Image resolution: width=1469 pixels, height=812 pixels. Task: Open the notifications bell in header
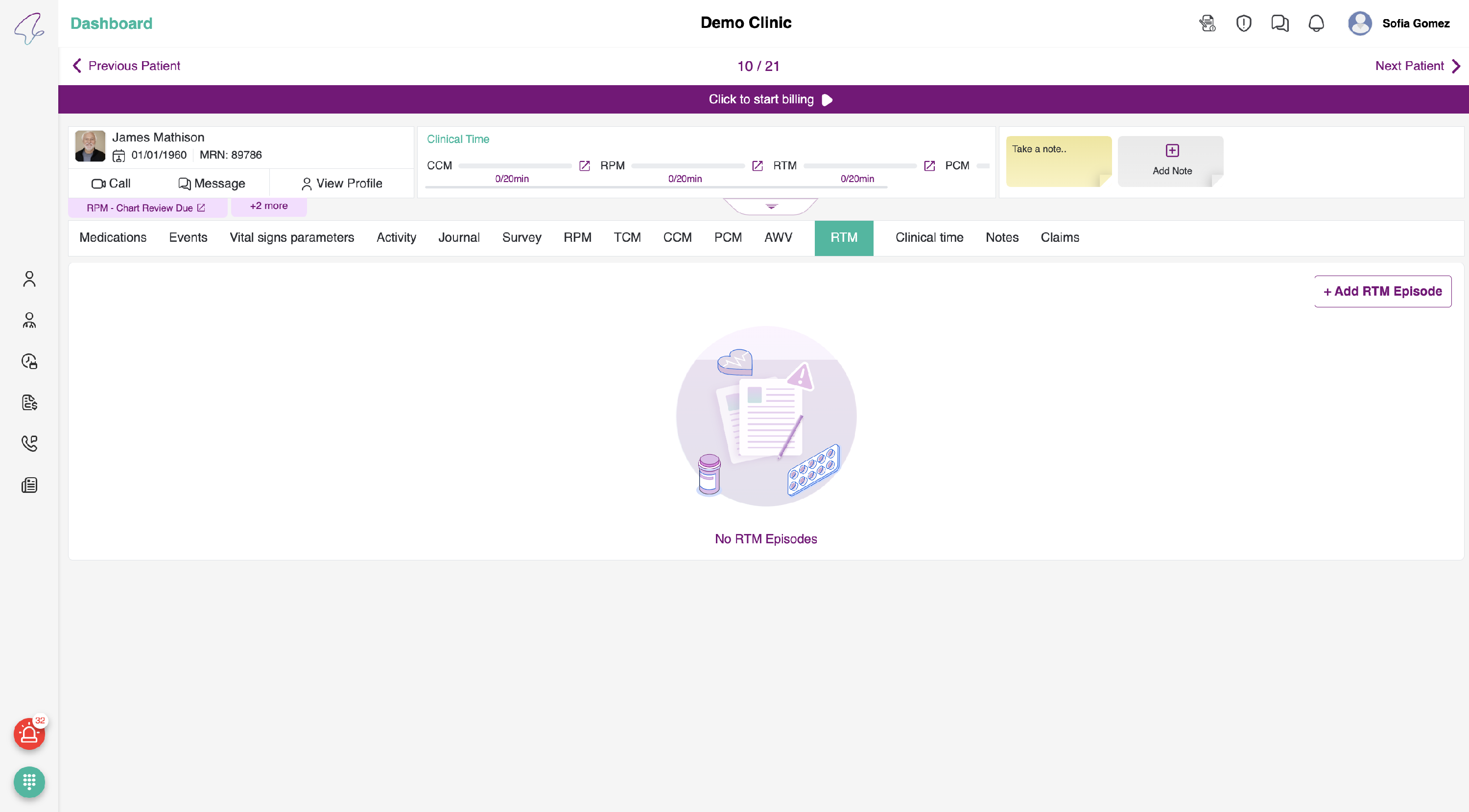pyautogui.click(x=1316, y=23)
